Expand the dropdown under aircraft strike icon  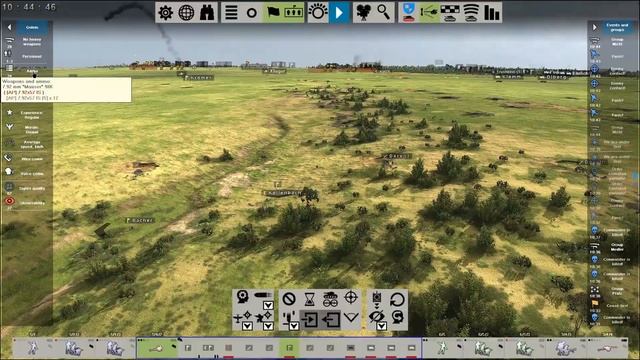[x=247, y=326]
